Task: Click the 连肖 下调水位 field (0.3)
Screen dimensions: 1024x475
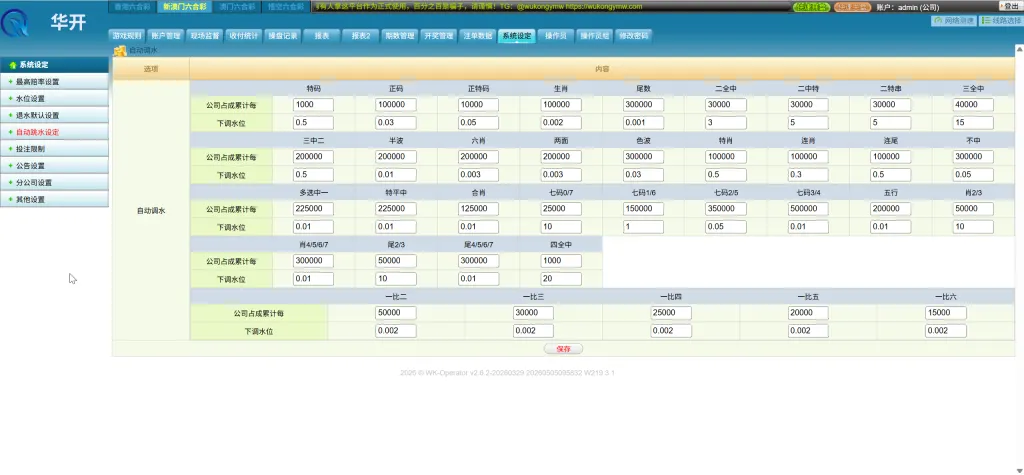Action: 808,174
